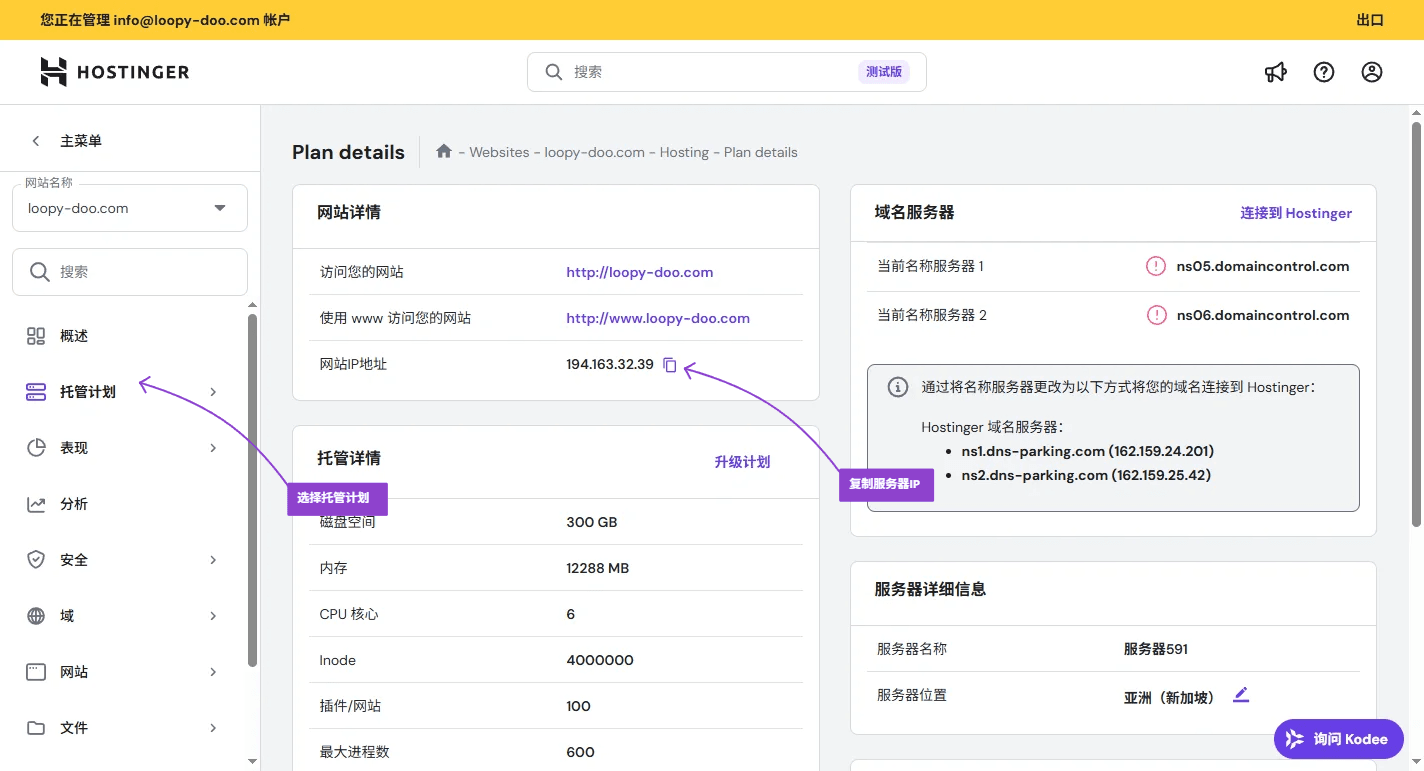Click the home icon in breadcrumb
This screenshot has width=1424, height=771.
click(x=444, y=152)
